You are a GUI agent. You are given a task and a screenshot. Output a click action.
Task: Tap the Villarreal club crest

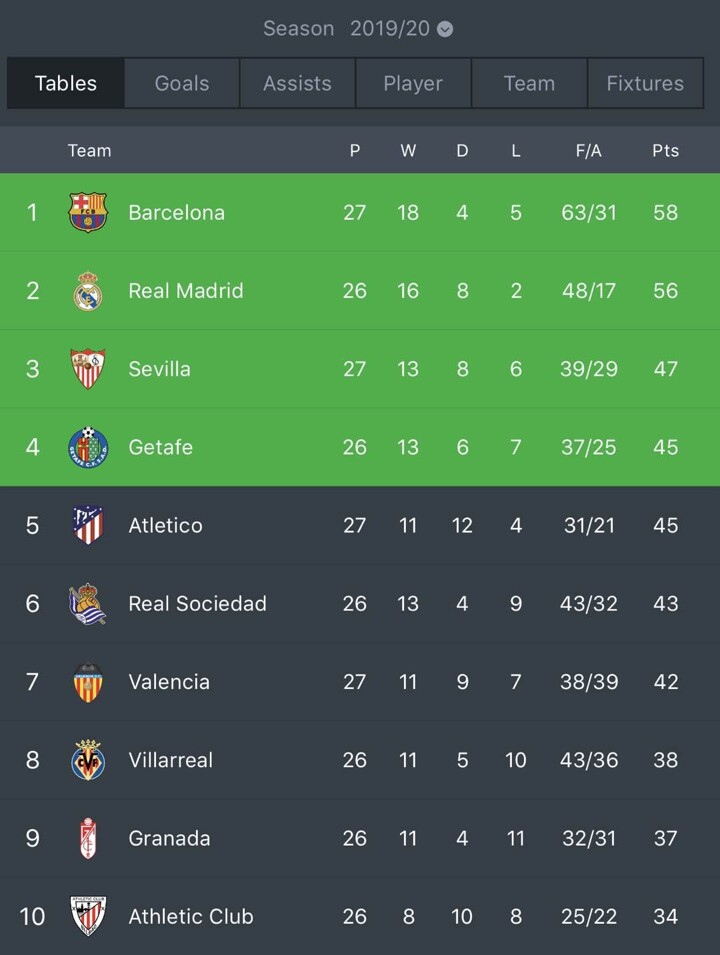(88, 760)
